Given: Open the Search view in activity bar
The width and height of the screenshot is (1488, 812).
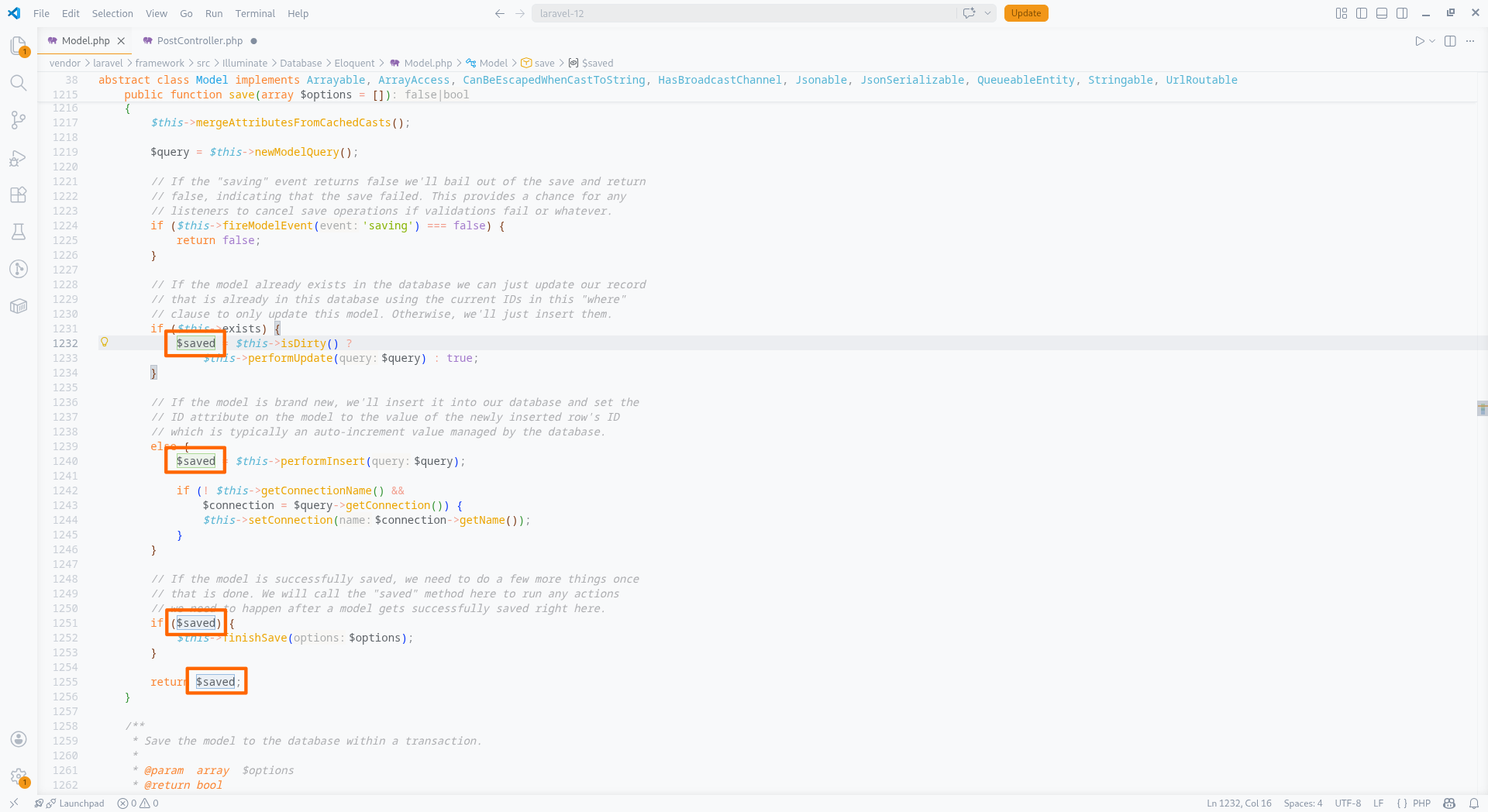Looking at the screenshot, I should (19, 83).
